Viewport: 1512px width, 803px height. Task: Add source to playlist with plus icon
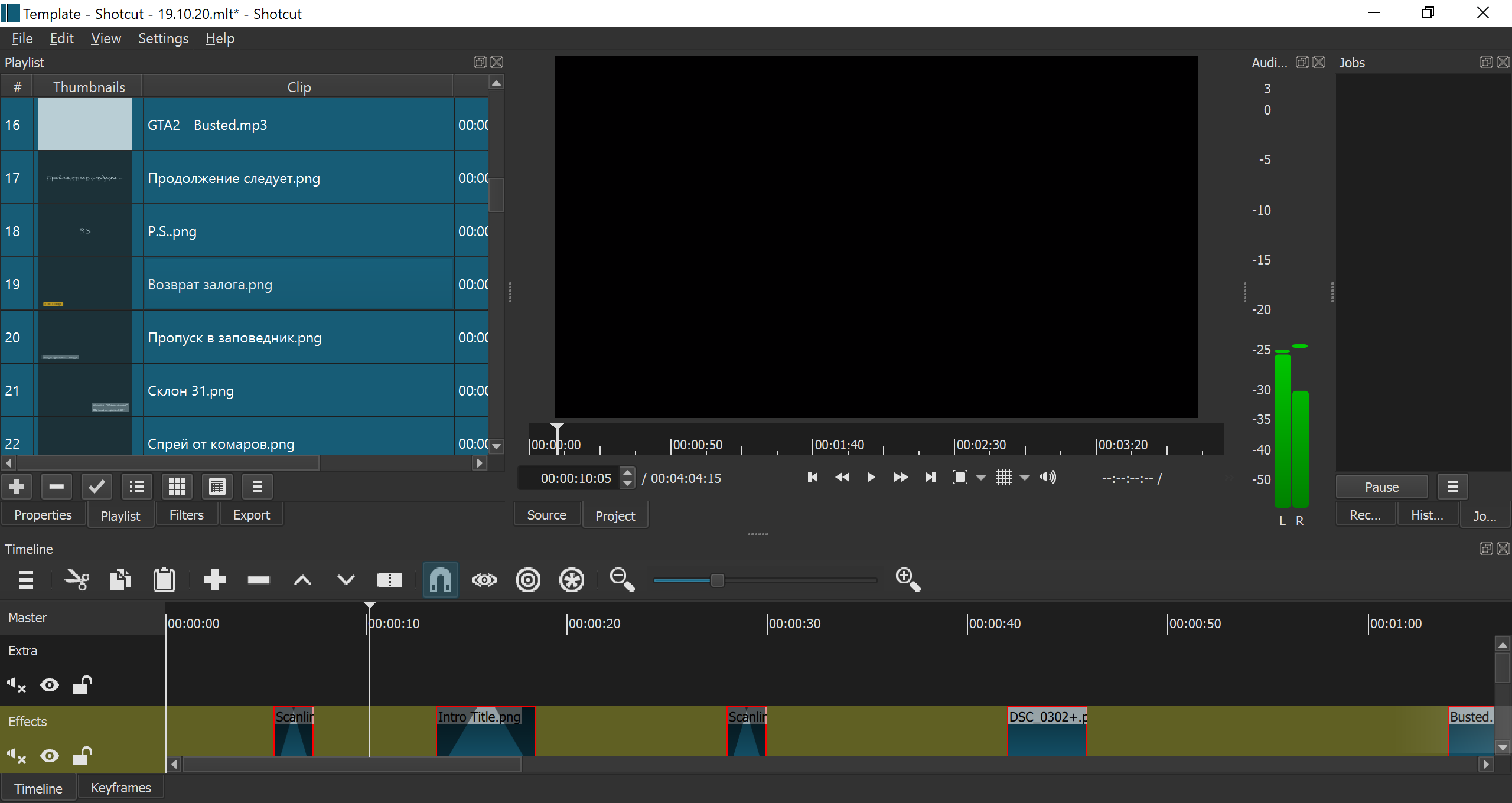[17, 487]
